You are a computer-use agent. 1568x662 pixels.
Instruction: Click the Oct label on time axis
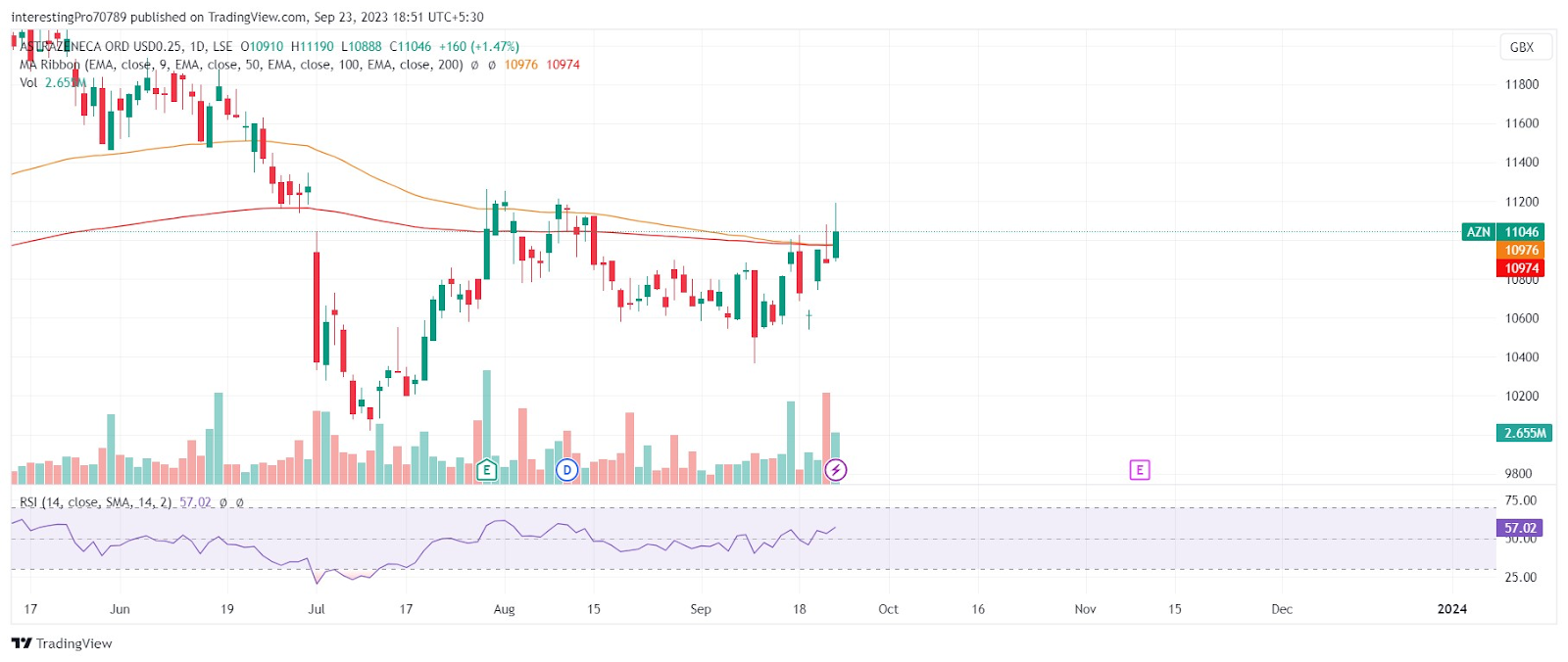pyautogui.click(x=888, y=609)
